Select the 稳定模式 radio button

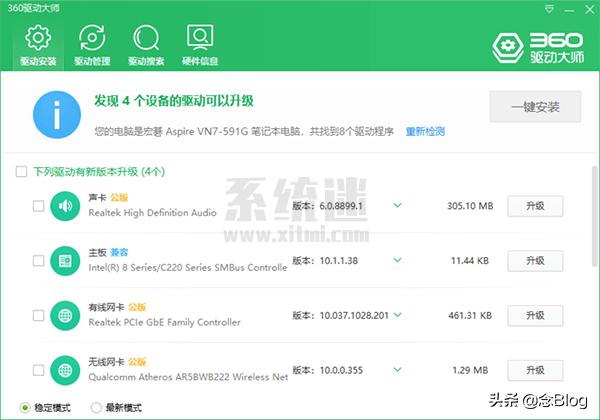(x=25, y=408)
